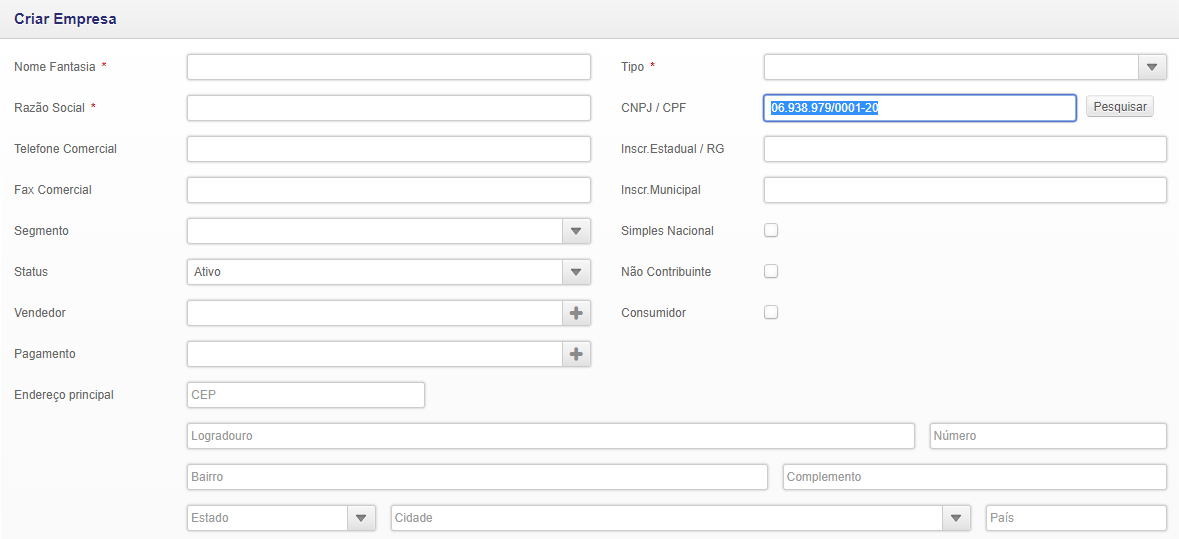Click the Logradouro address field
The height and width of the screenshot is (539, 1179).
[x=550, y=436]
